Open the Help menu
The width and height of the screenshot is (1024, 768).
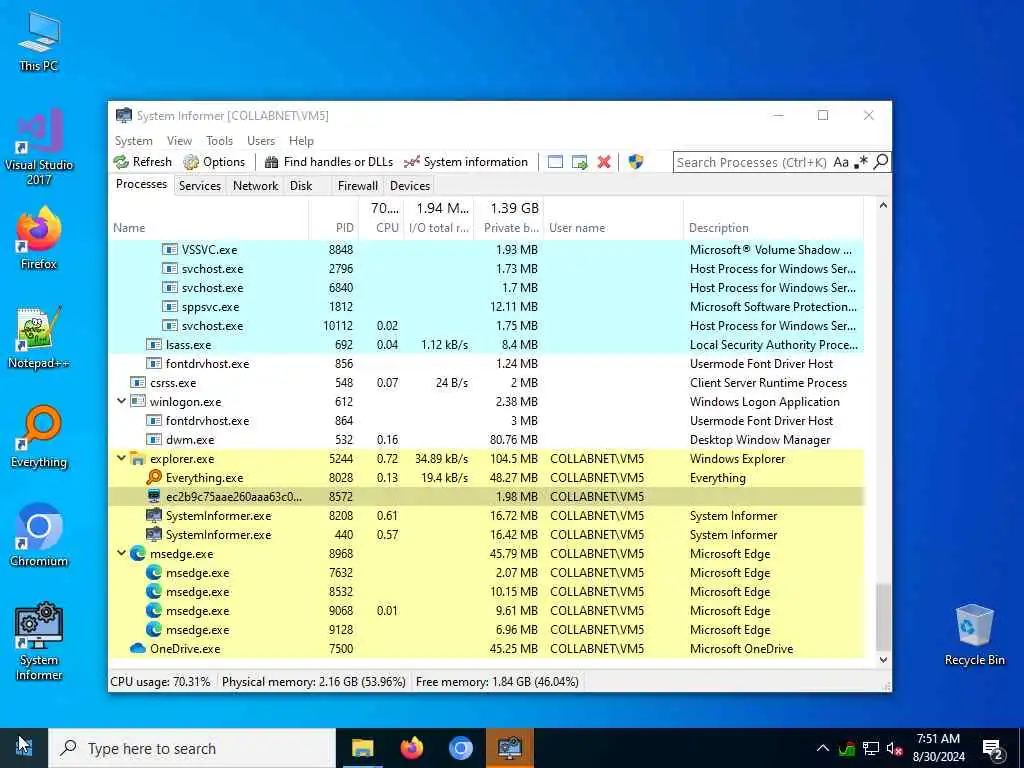(x=301, y=141)
